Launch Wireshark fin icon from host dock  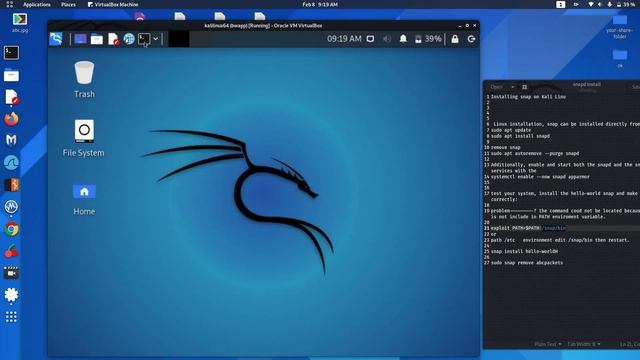11,162
